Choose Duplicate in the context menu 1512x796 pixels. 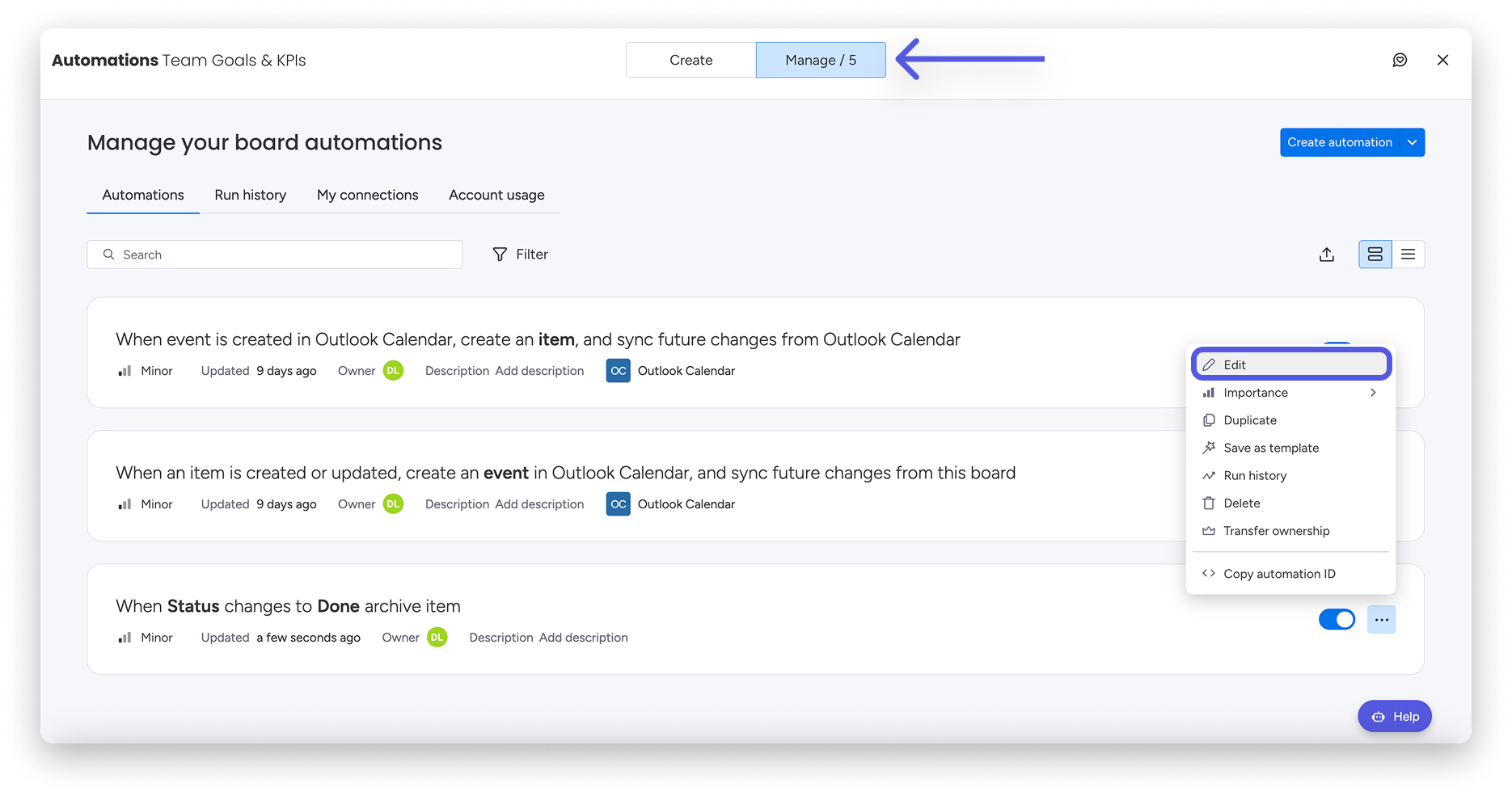pos(1250,420)
